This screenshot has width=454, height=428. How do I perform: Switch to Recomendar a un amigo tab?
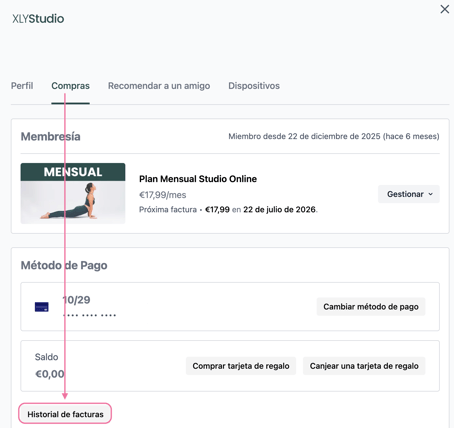(159, 86)
